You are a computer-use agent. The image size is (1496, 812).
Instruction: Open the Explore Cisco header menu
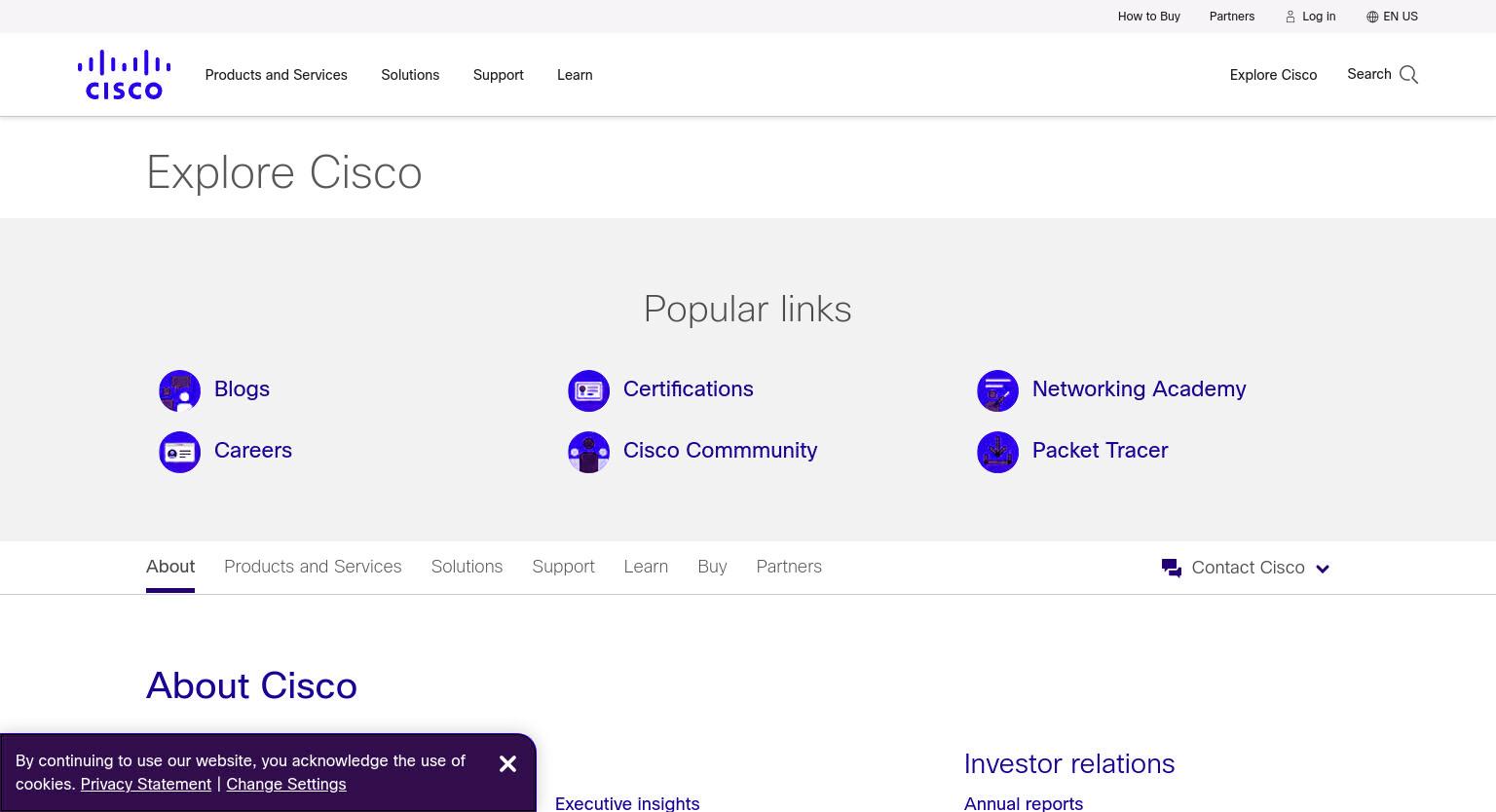click(1273, 75)
